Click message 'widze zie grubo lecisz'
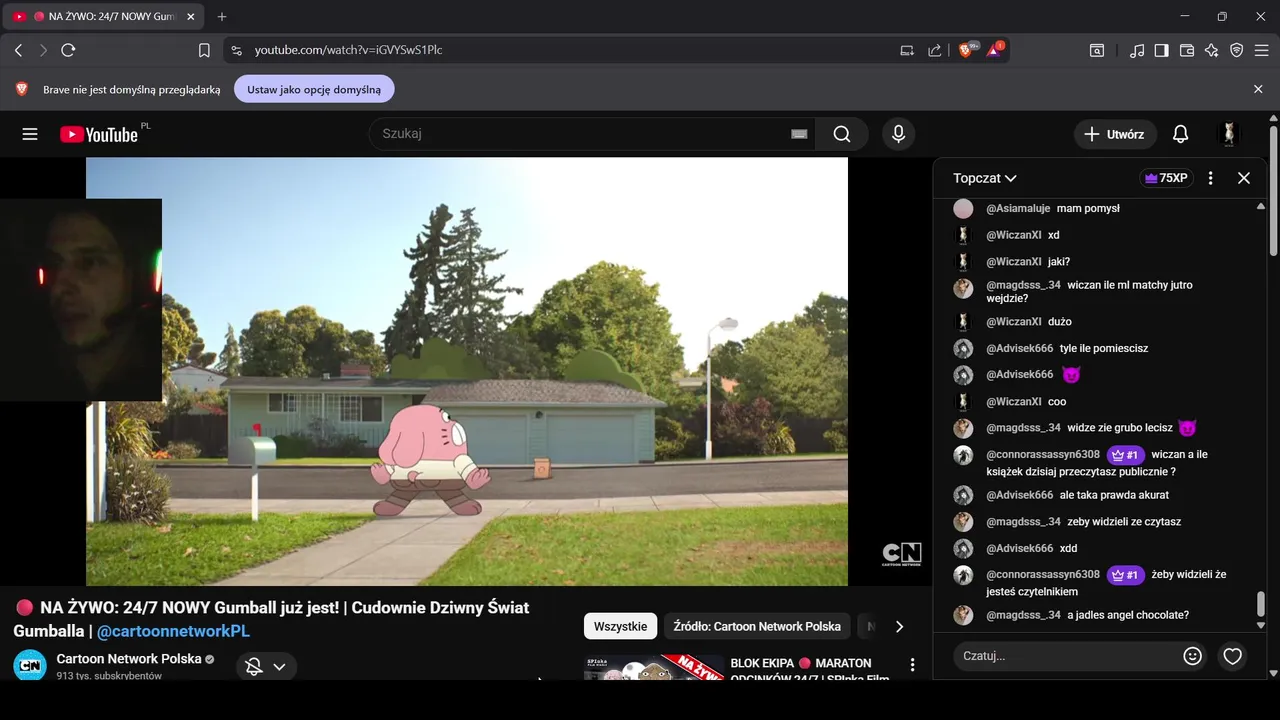The width and height of the screenshot is (1280, 720). click(x=1120, y=428)
